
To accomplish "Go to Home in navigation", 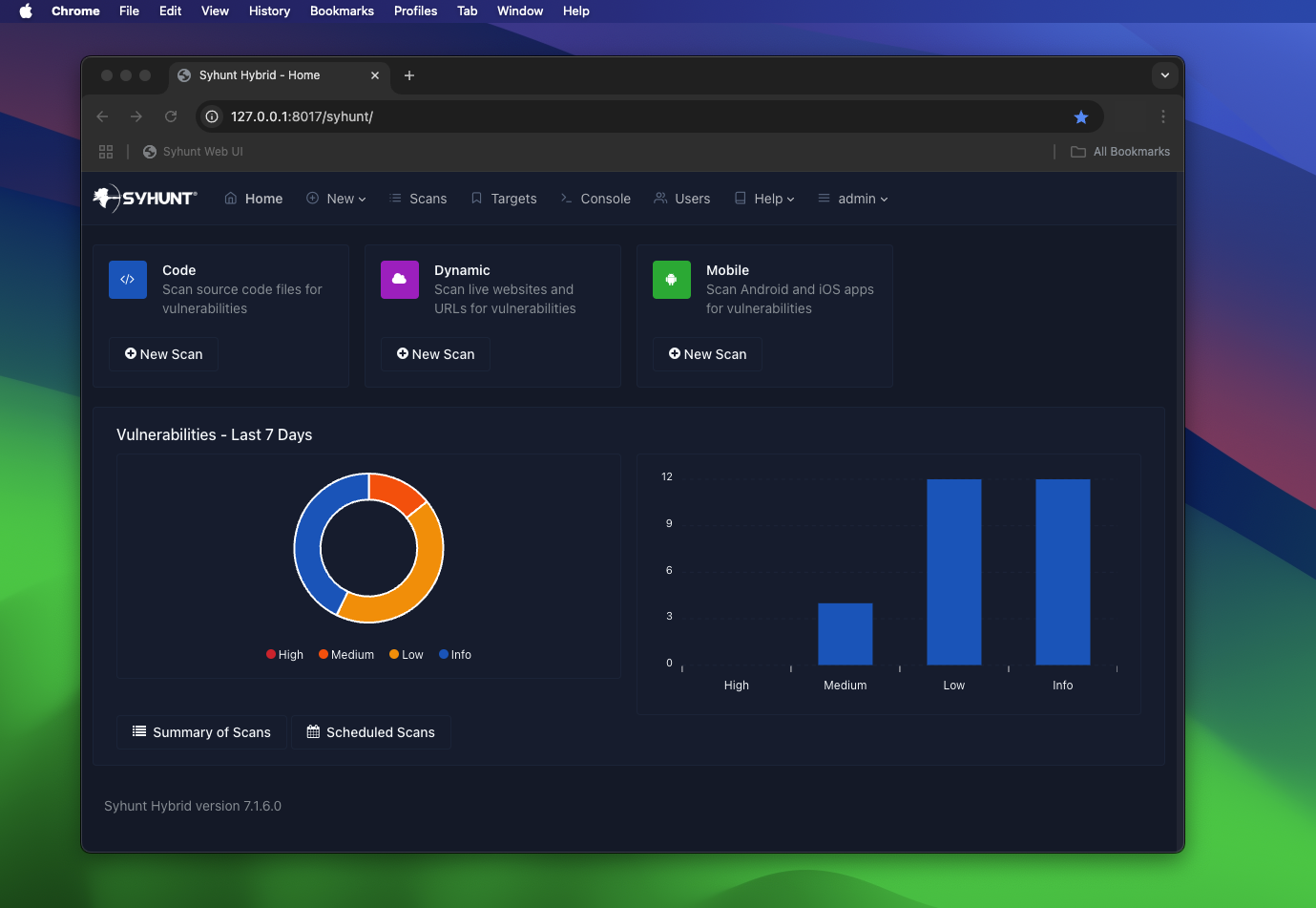I will tap(254, 199).
